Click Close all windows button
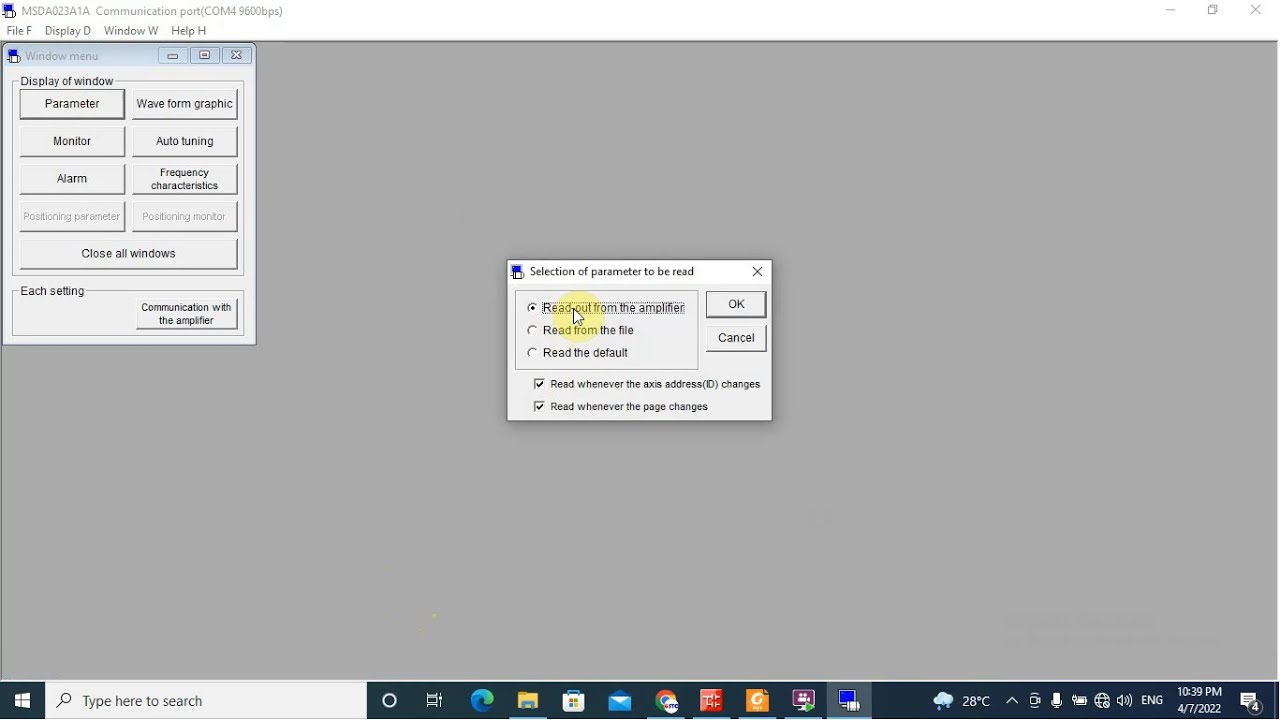 click(128, 254)
